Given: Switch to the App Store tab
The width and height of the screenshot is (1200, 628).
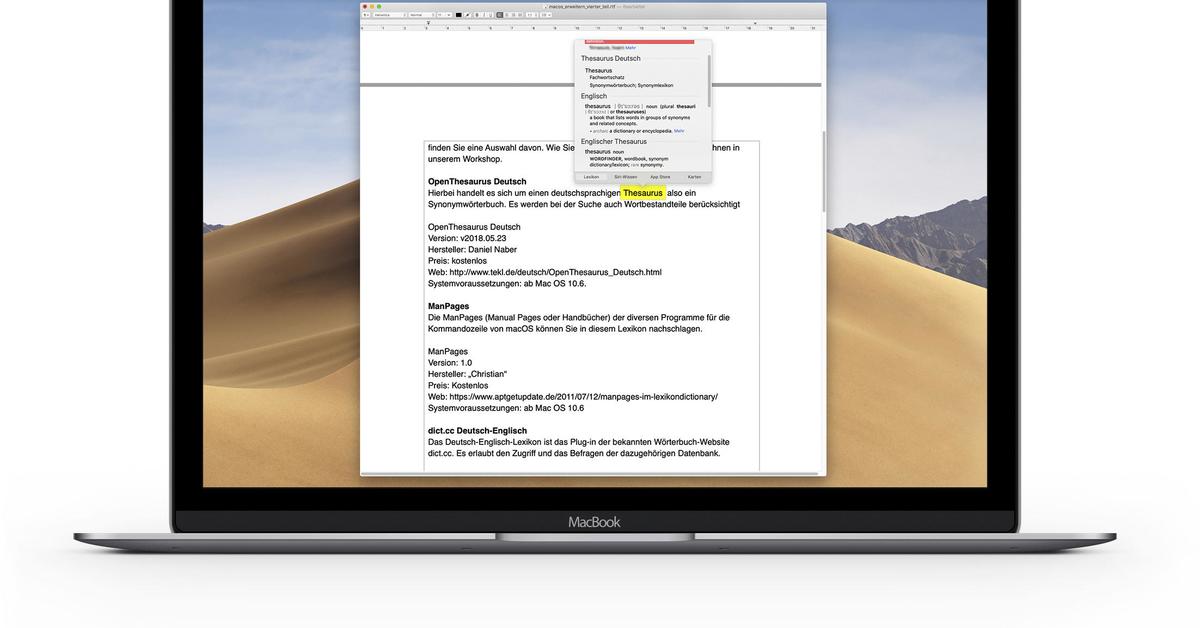Looking at the screenshot, I should [660, 177].
